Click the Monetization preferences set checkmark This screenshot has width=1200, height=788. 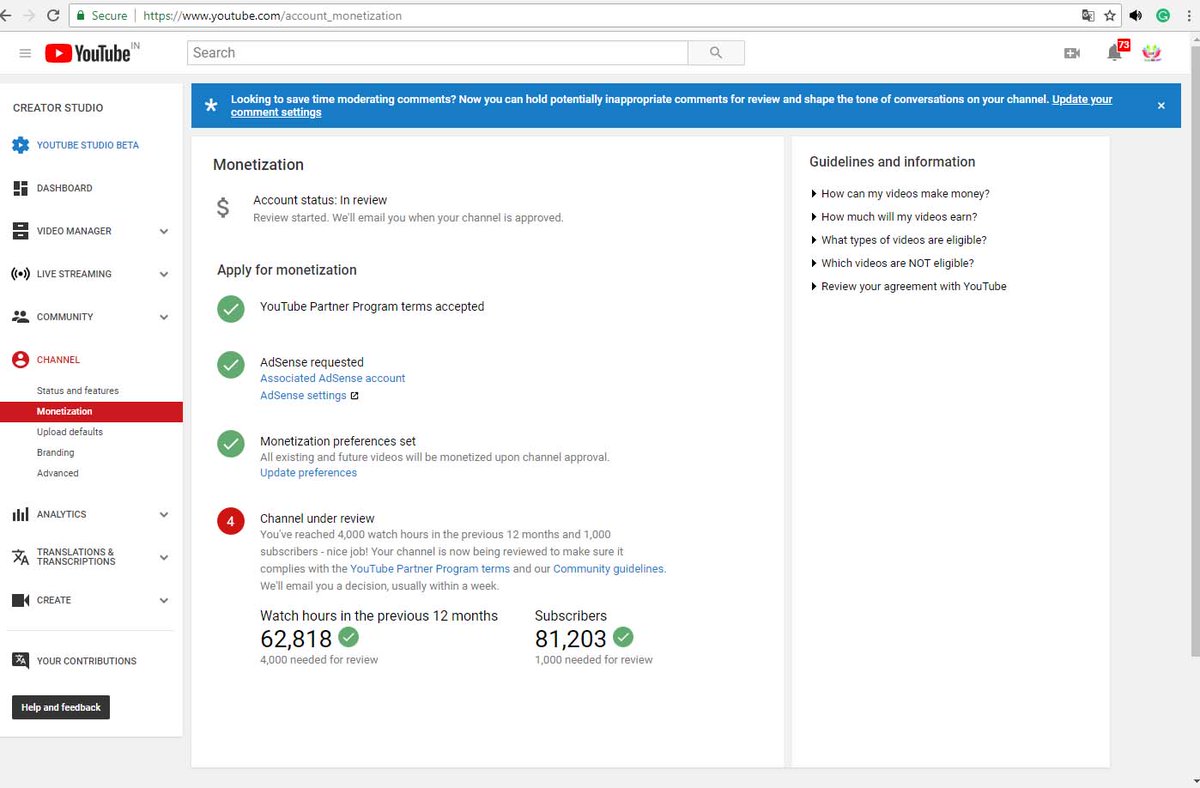[231, 443]
